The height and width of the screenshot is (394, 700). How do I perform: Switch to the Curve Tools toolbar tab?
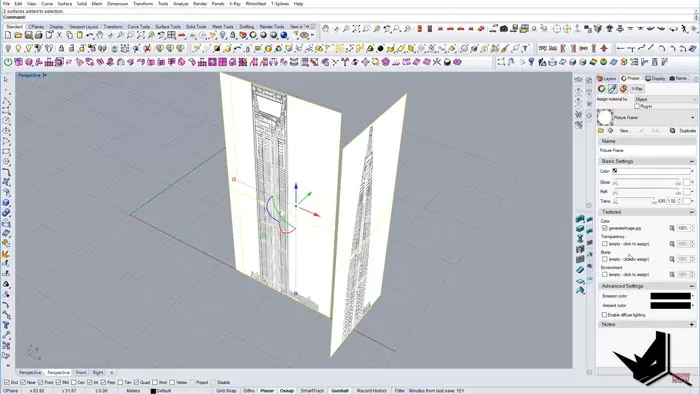point(138,27)
